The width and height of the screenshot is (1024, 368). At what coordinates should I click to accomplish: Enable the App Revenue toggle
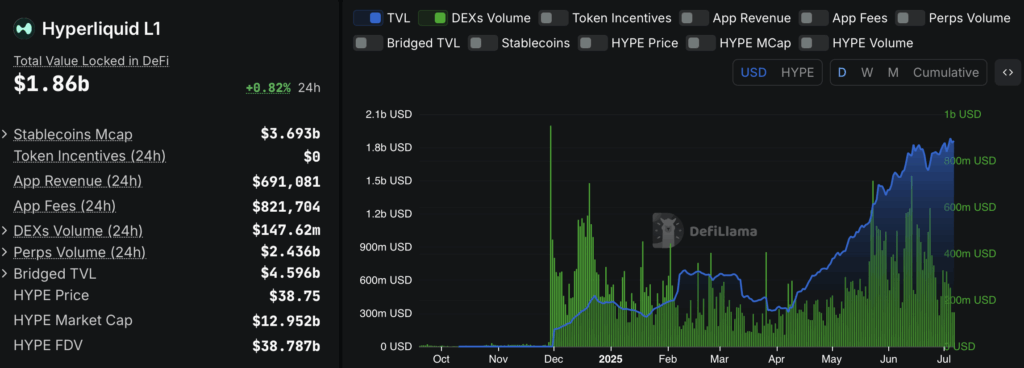(x=693, y=18)
